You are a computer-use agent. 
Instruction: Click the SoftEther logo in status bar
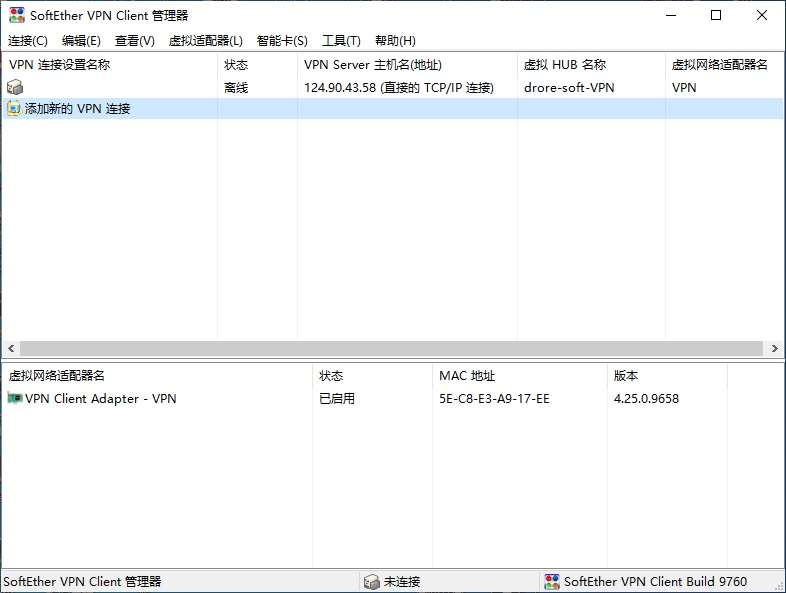552,581
